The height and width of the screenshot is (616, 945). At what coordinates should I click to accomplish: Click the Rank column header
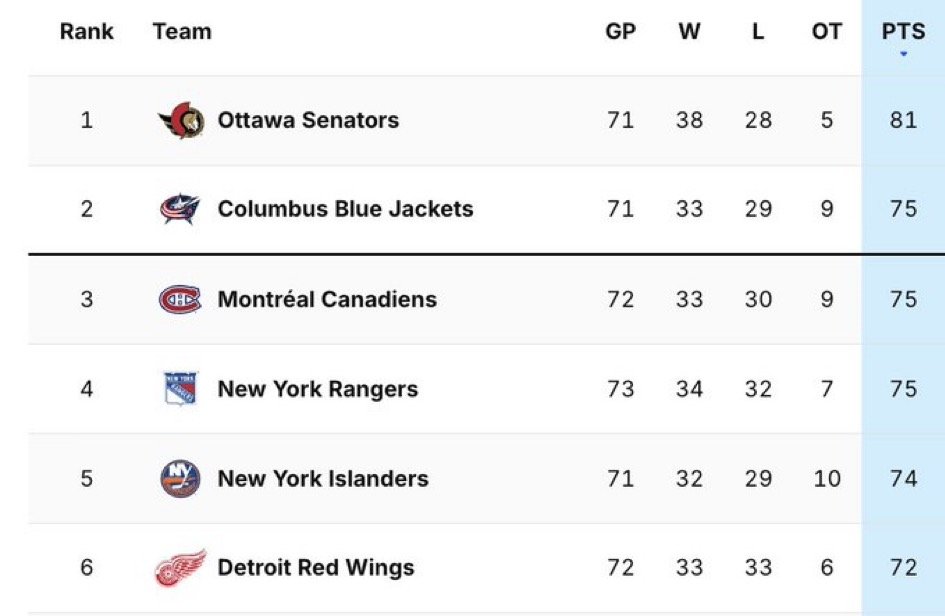(87, 31)
